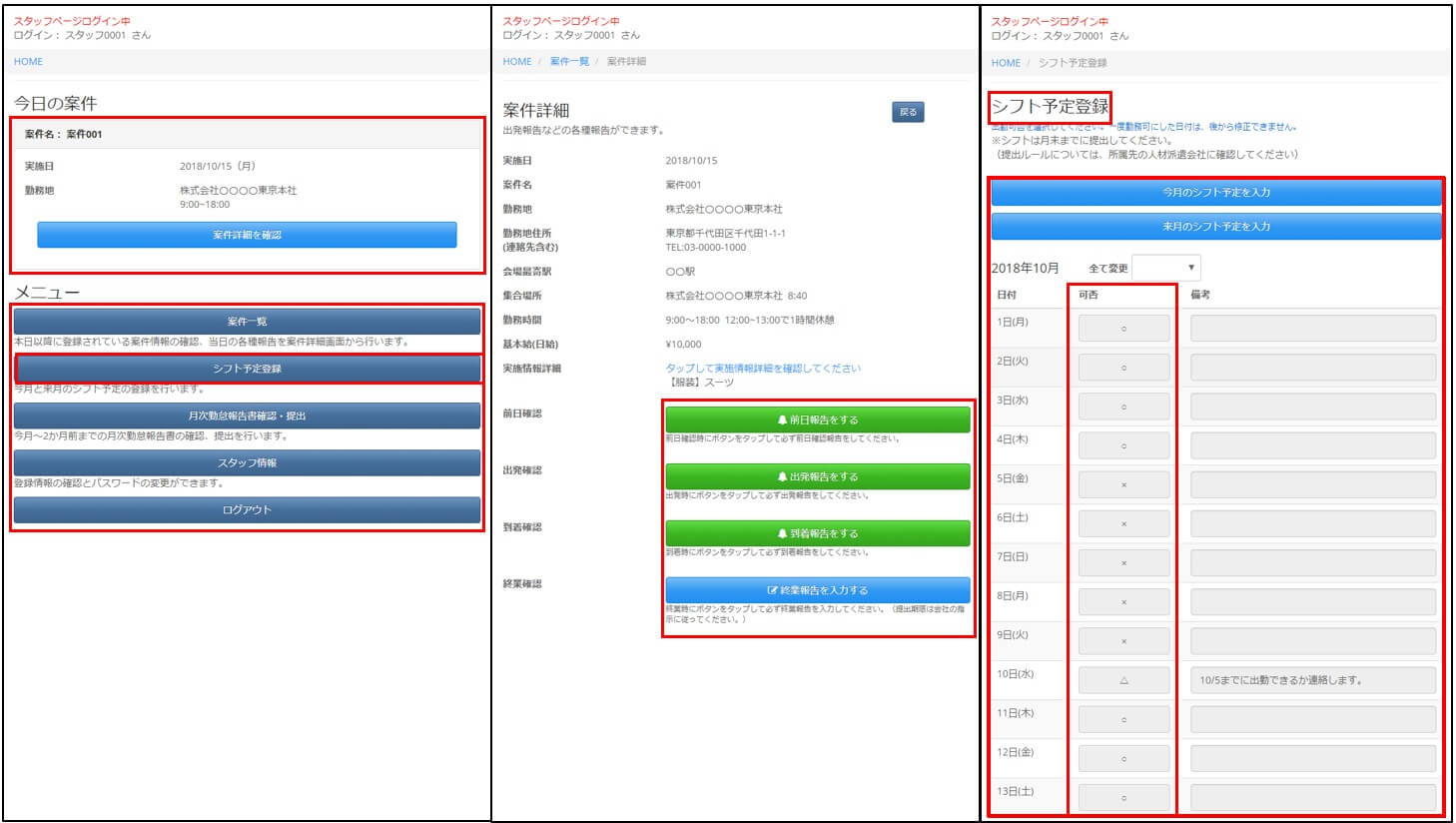Open the 可否 dropdown for 11日(木)
This screenshot has width=1456, height=823.
tap(1123, 719)
